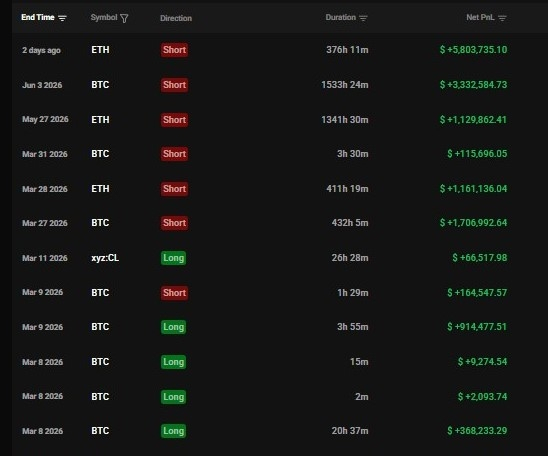The image size is (548, 456).
Task: Click the Direction column header
Action: (176, 18)
